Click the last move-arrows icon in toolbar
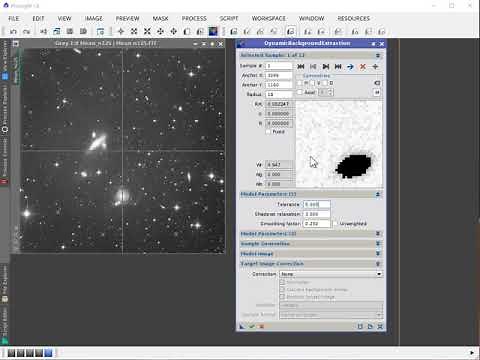This screenshot has height=360, width=480. 173,31
